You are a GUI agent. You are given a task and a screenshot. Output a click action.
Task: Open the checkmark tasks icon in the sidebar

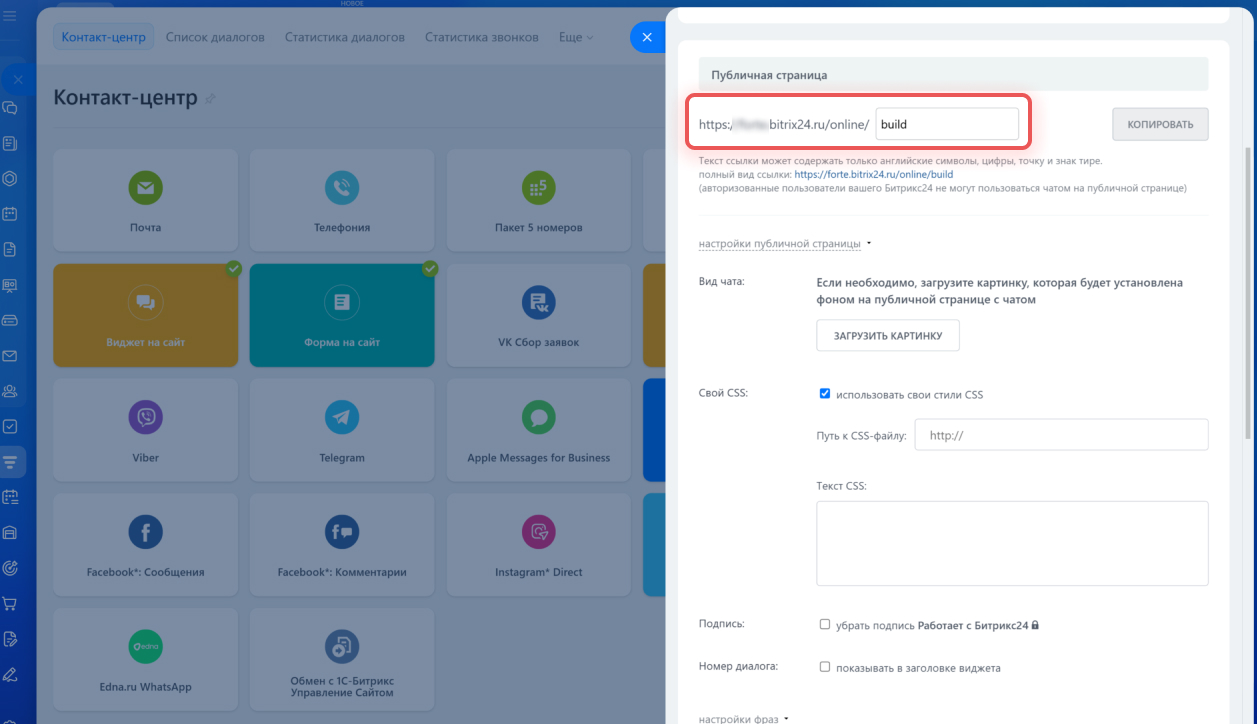point(10,426)
